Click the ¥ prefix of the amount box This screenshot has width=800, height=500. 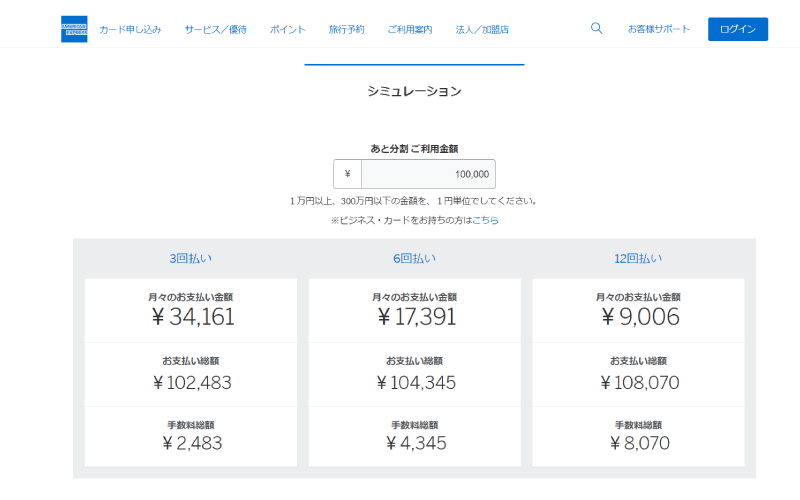(347, 174)
